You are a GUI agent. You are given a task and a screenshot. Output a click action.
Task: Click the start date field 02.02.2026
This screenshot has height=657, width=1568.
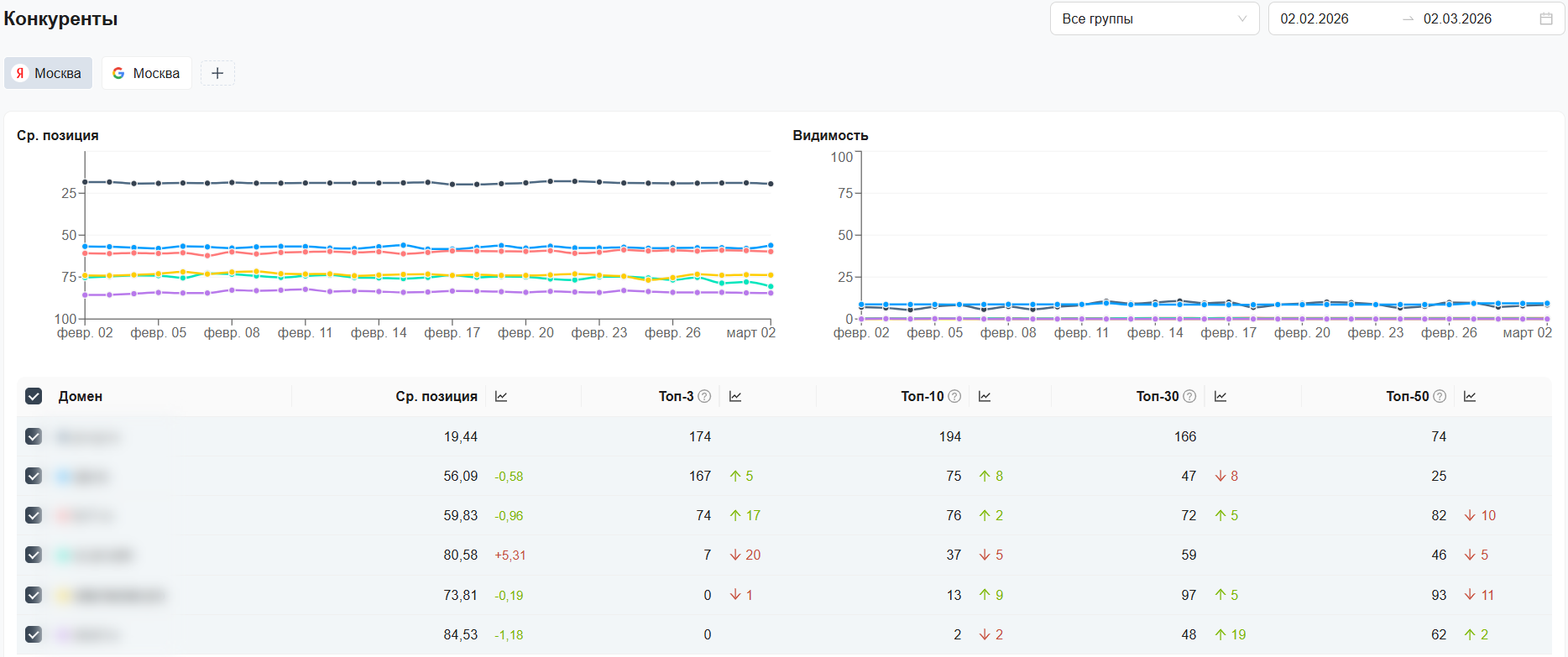(1315, 19)
